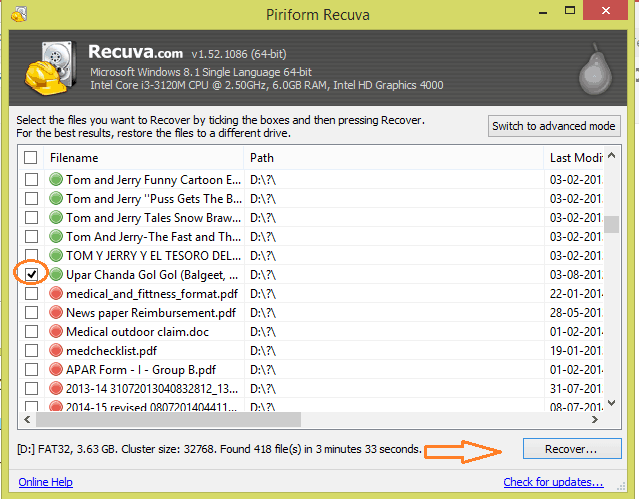Tick checkbox for News paper Reimbursement.pdf
This screenshot has width=639, height=499.
[31, 313]
